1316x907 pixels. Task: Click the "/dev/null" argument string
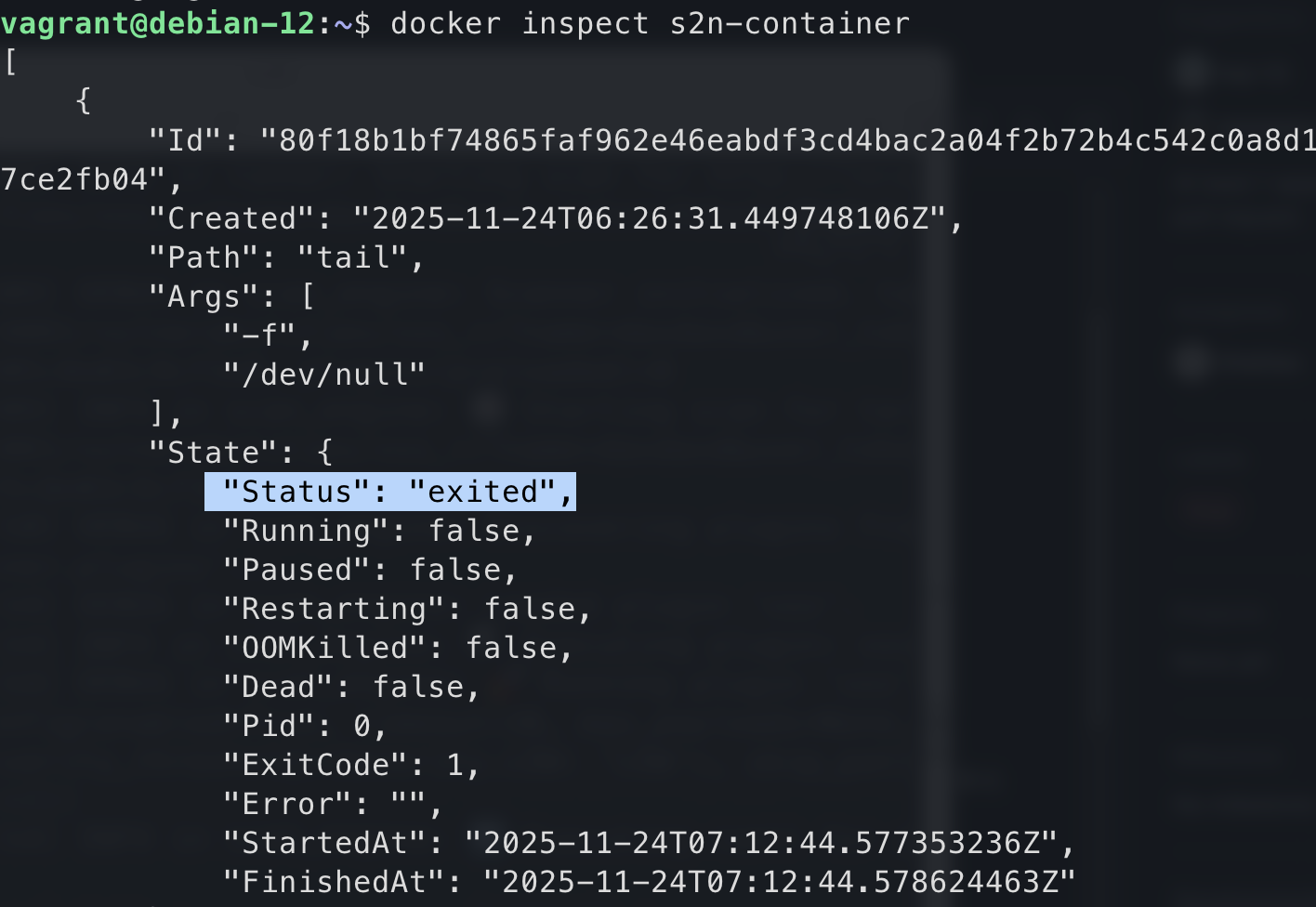click(x=323, y=375)
